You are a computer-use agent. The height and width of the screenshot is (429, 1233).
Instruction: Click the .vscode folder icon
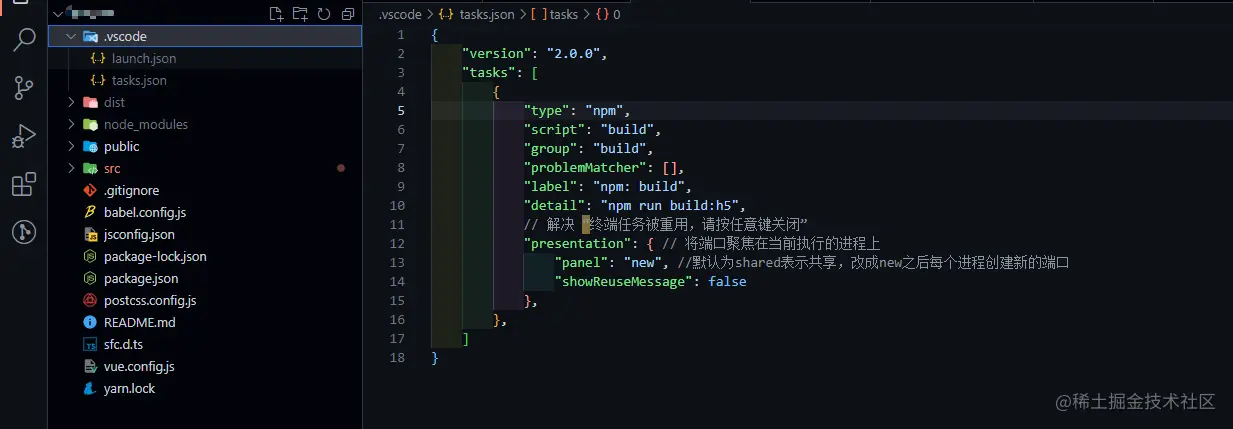pos(90,36)
